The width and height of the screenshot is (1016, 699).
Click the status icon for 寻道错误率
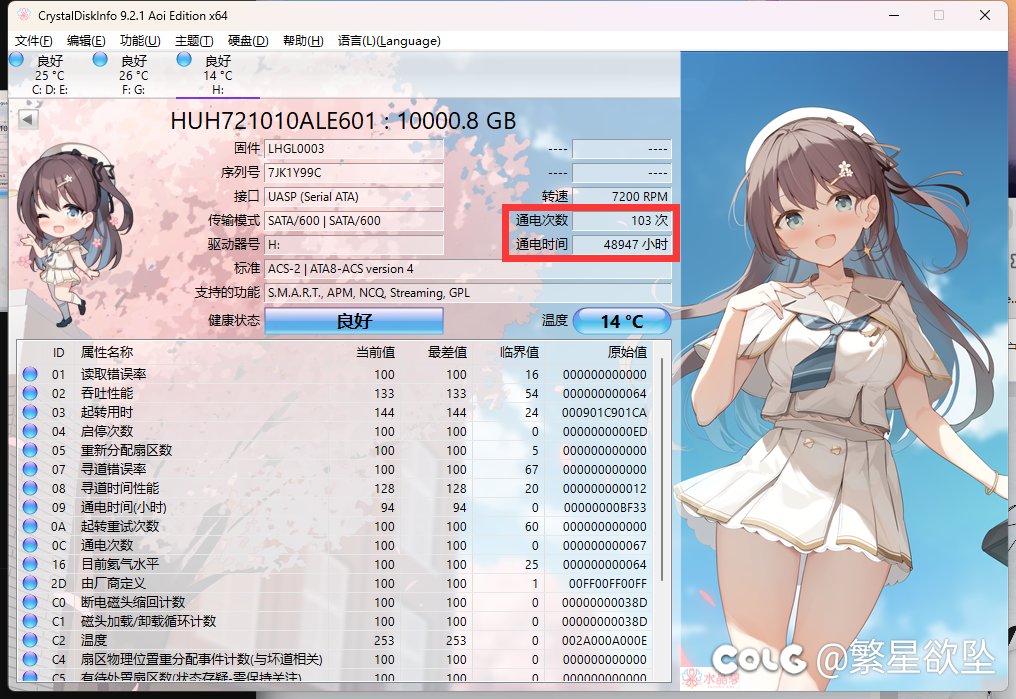point(30,469)
